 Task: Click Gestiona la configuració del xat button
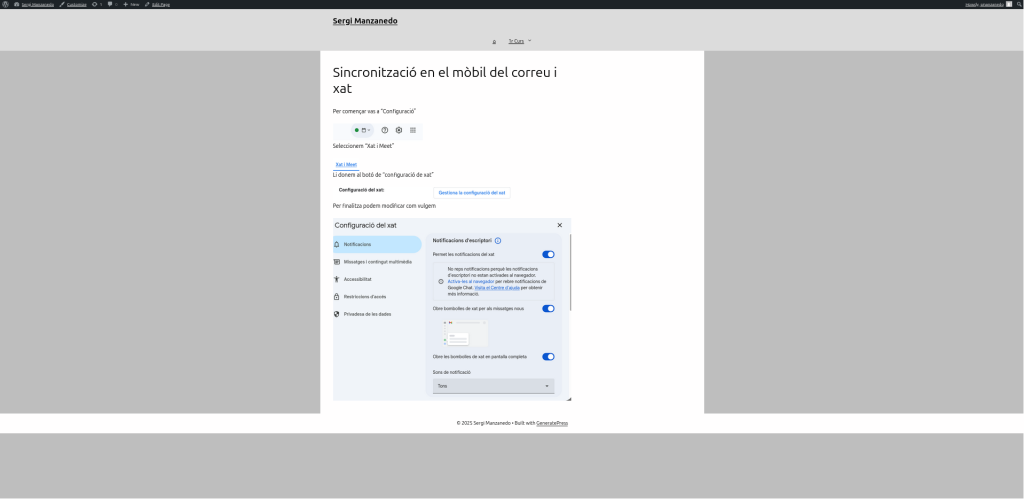pyautogui.click(x=471, y=192)
